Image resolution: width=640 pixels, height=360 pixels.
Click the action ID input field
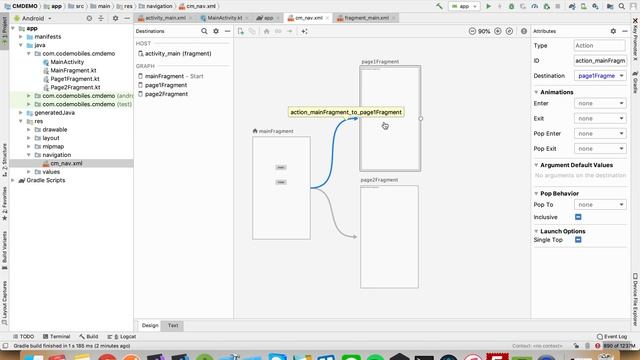click(600, 60)
